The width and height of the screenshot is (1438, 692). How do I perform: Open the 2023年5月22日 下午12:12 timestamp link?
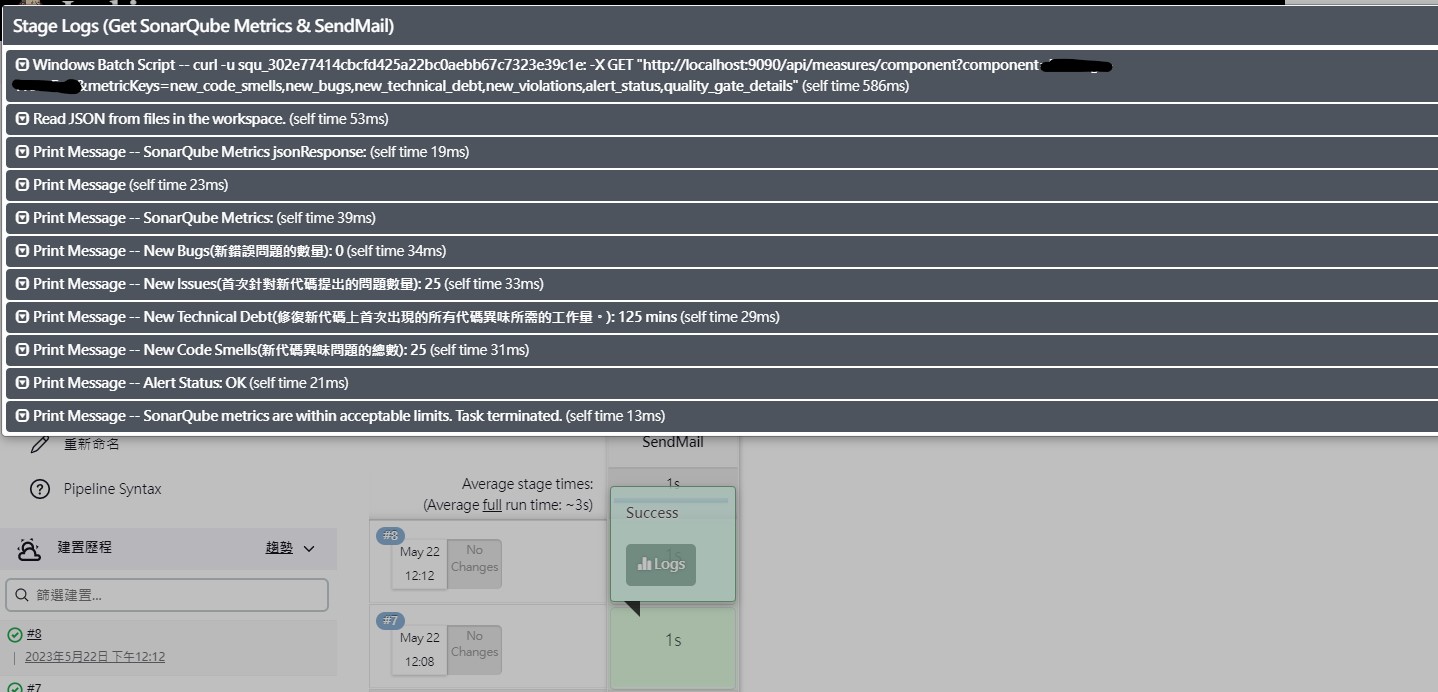[x=95, y=657]
